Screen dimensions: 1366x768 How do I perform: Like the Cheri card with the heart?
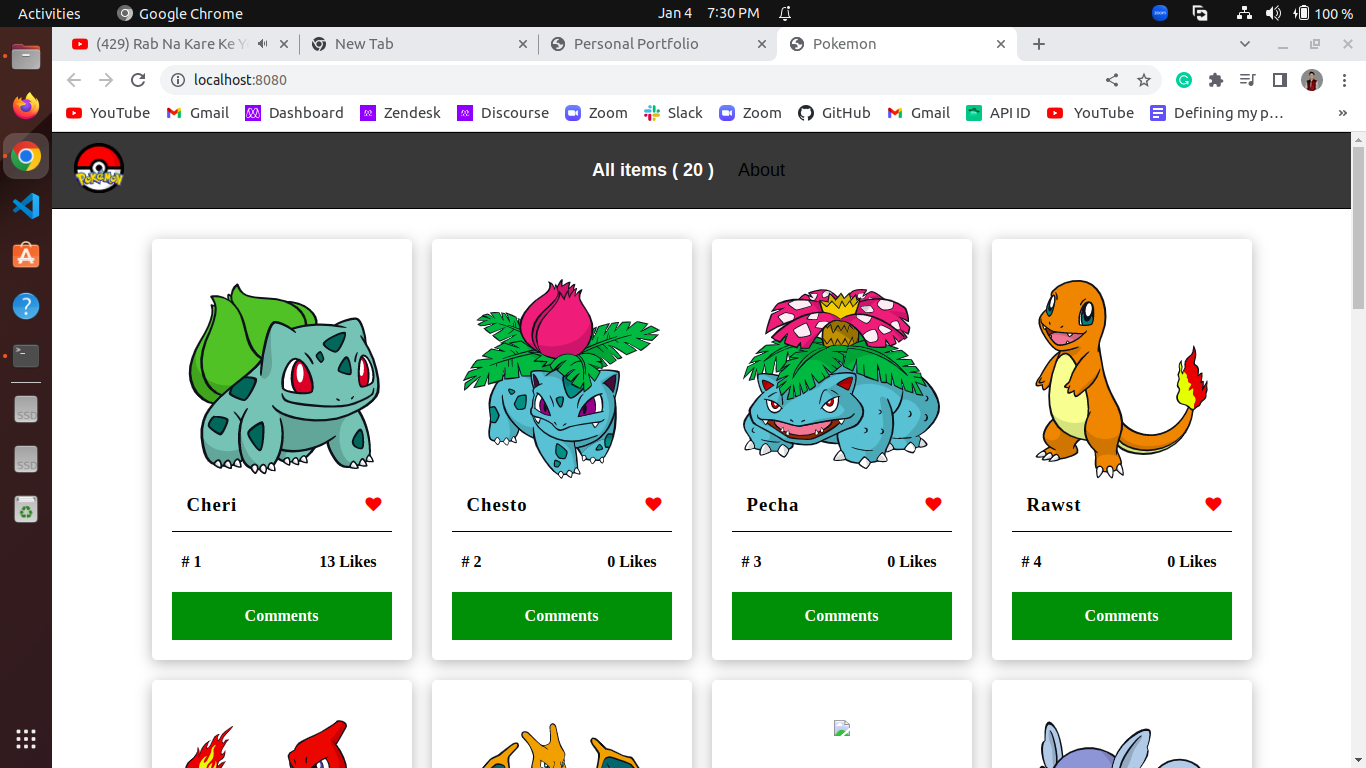[x=373, y=504]
